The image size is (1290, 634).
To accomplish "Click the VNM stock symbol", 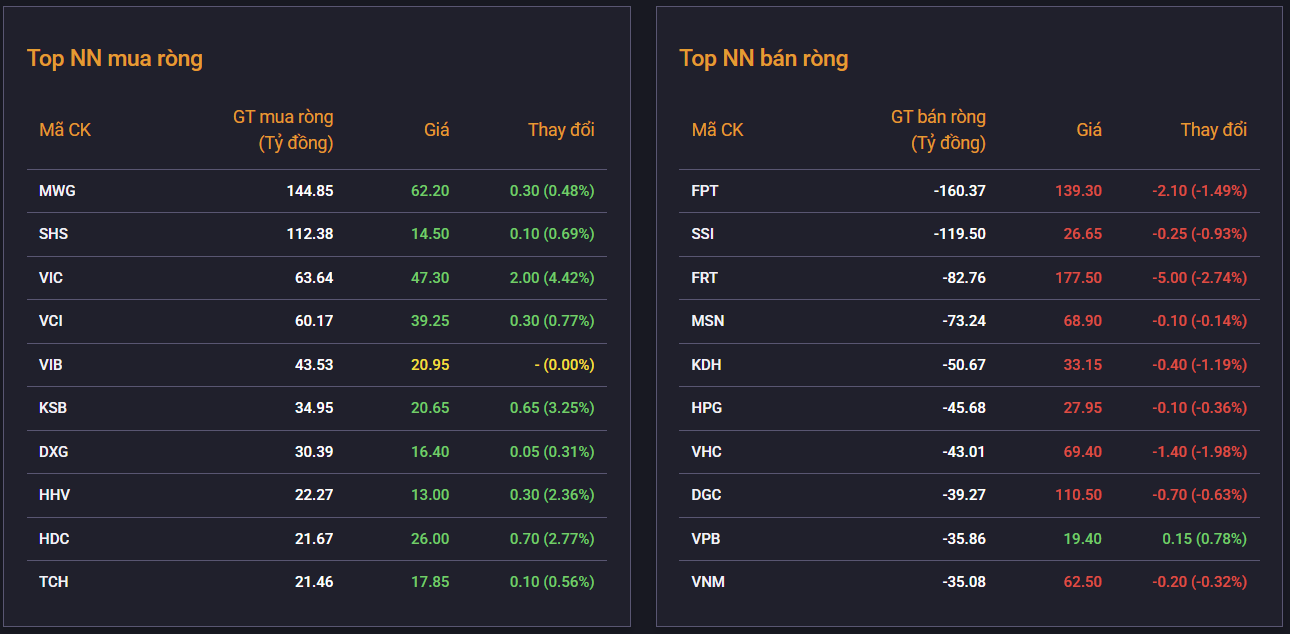I will (x=707, y=582).
